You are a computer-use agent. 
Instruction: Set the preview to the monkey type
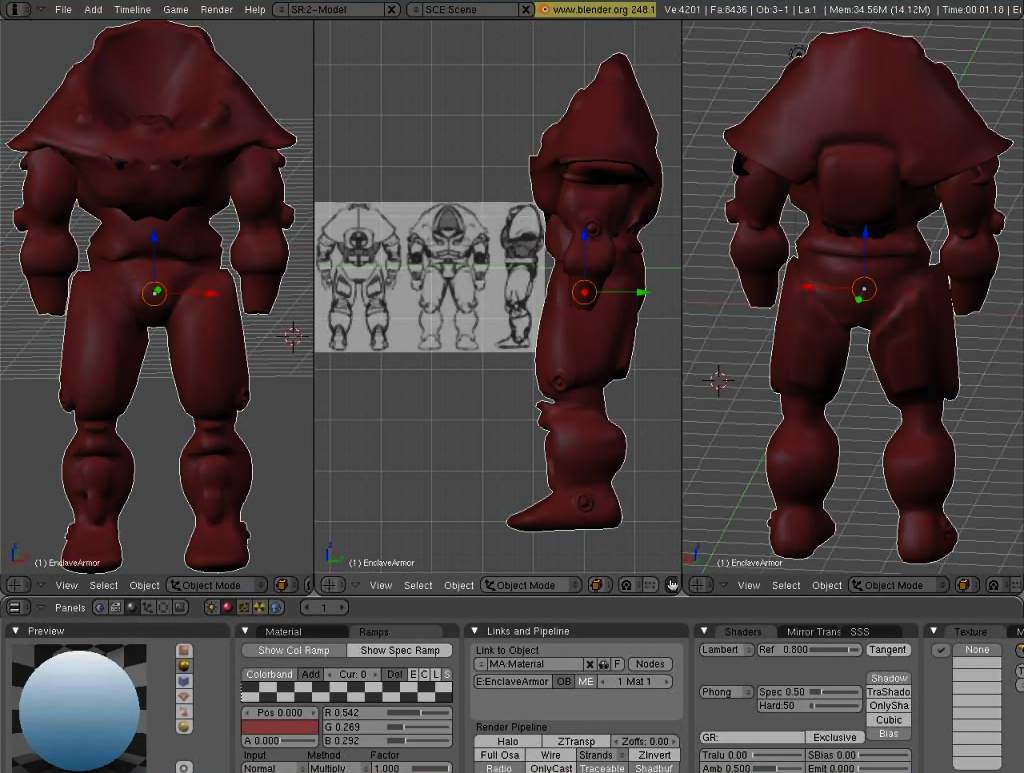[x=184, y=697]
